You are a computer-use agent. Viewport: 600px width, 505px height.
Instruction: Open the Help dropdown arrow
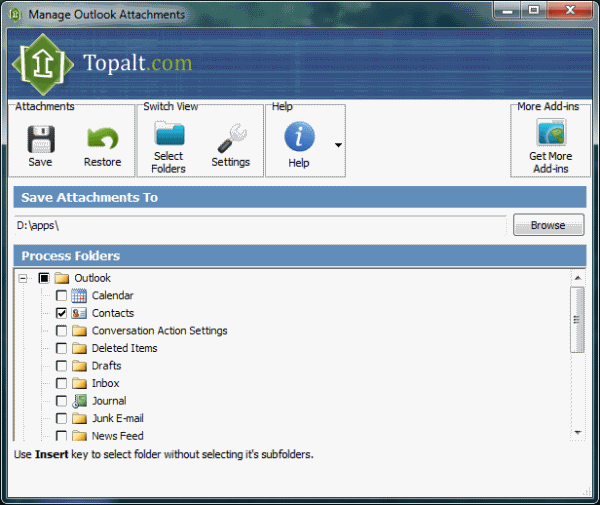[x=338, y=145]
